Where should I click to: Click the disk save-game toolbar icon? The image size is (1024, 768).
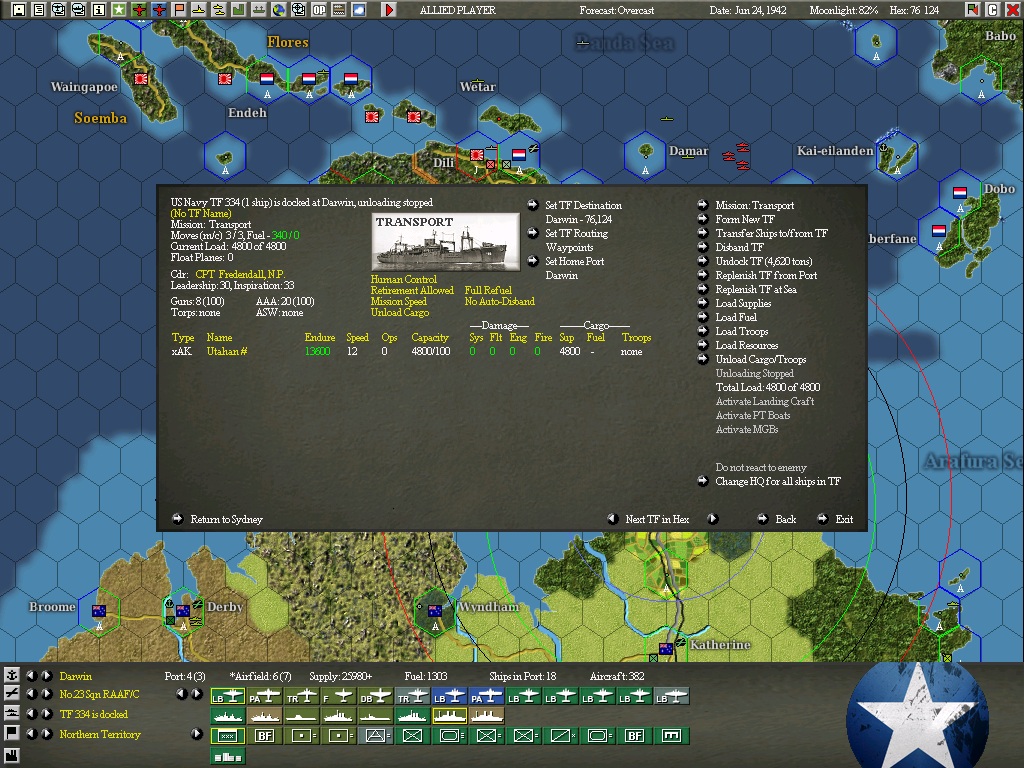click(19, 10)
